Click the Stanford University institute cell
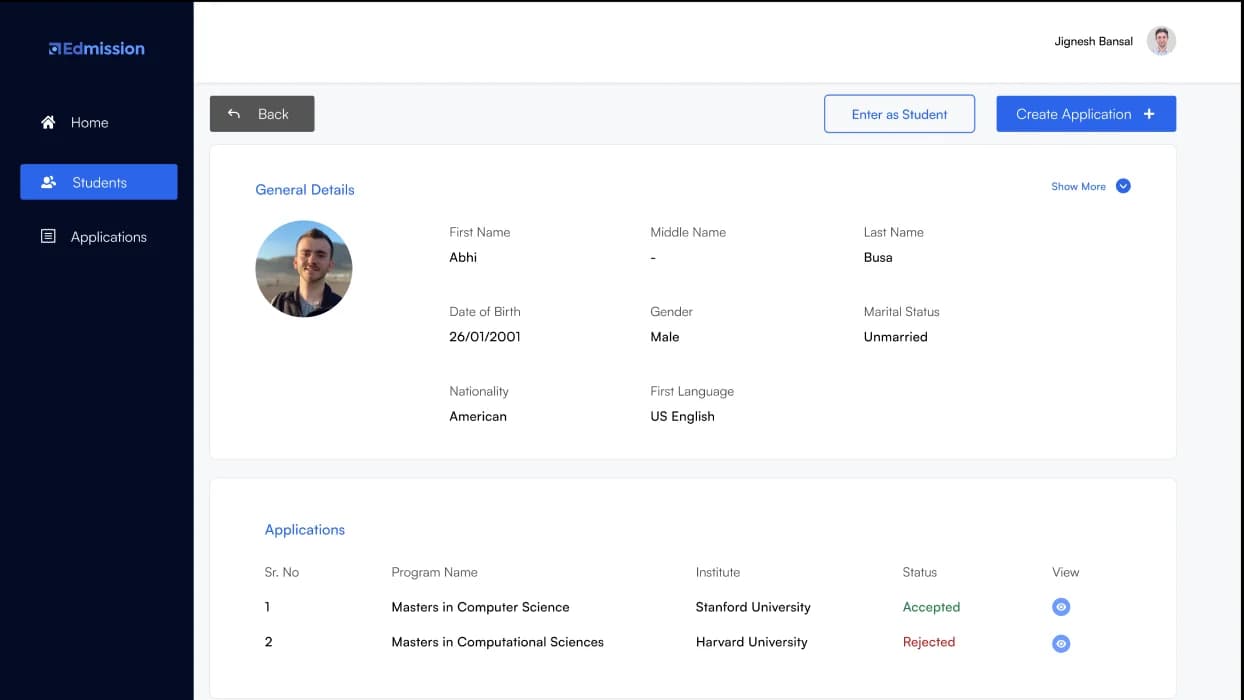 pos(753,607)
